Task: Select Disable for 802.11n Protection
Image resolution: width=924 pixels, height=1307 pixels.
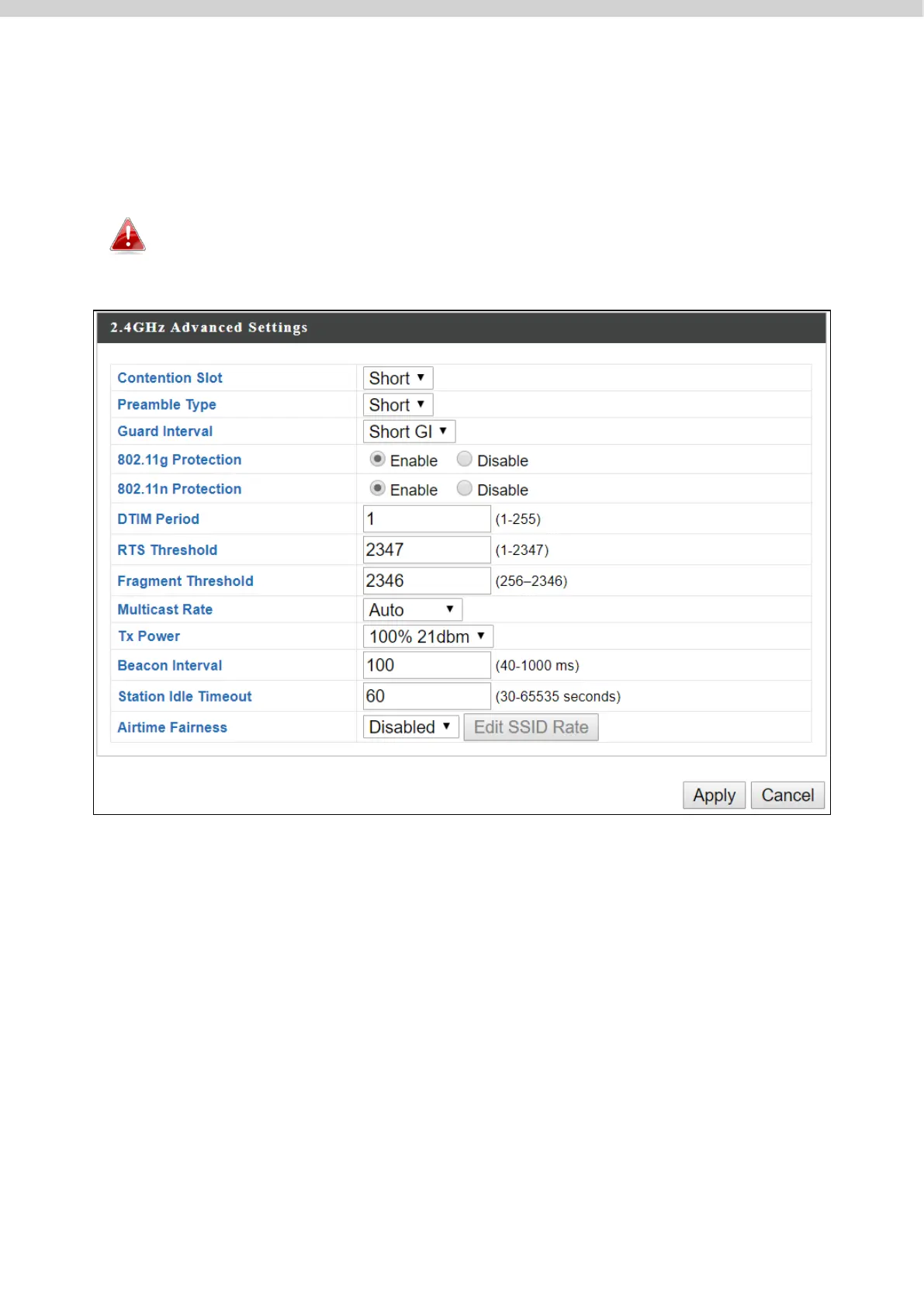Action: click(465, 489)
